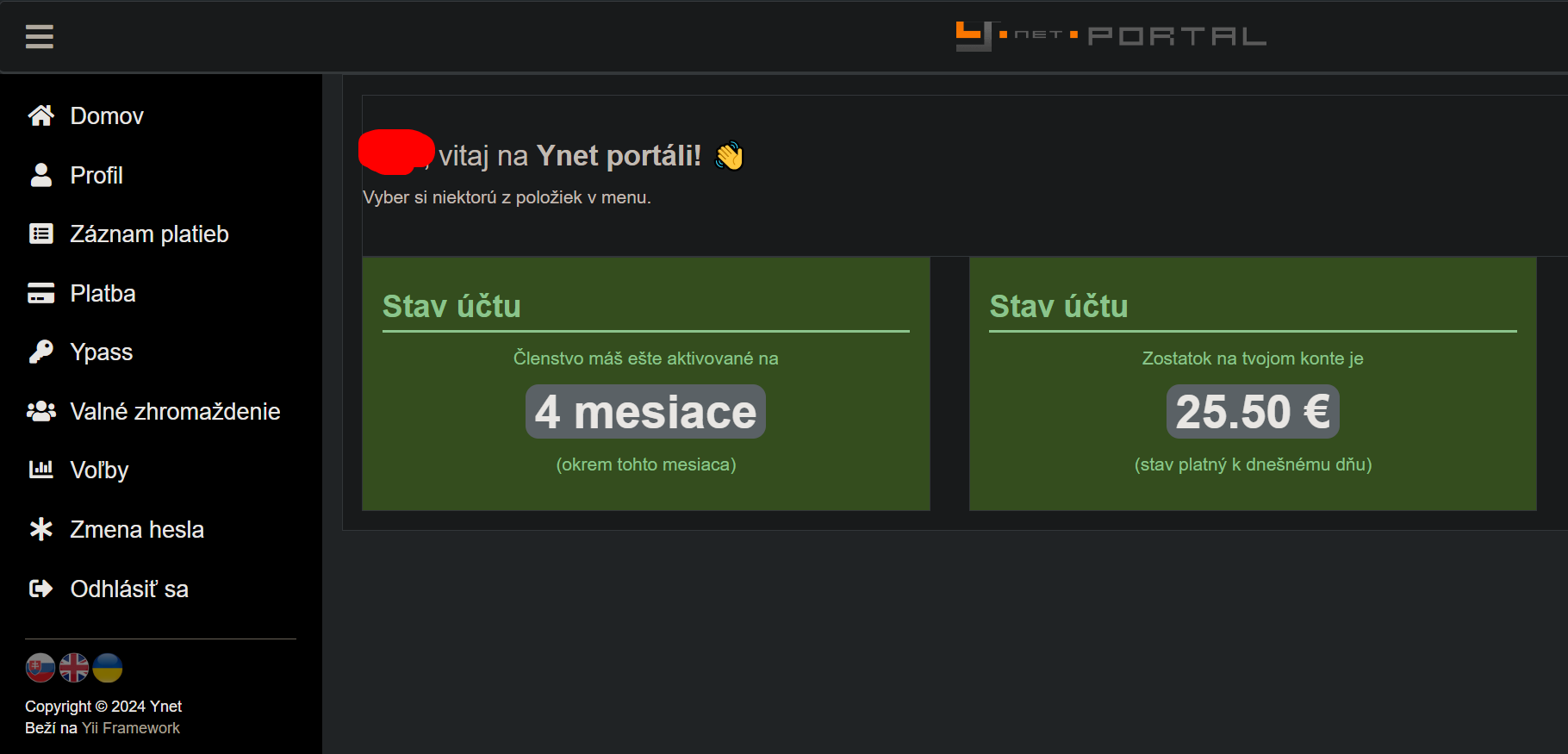Click the sign-out icon for Odhlásiť sa
This screenshot has width=1568, height=754.
pos(40,589)
